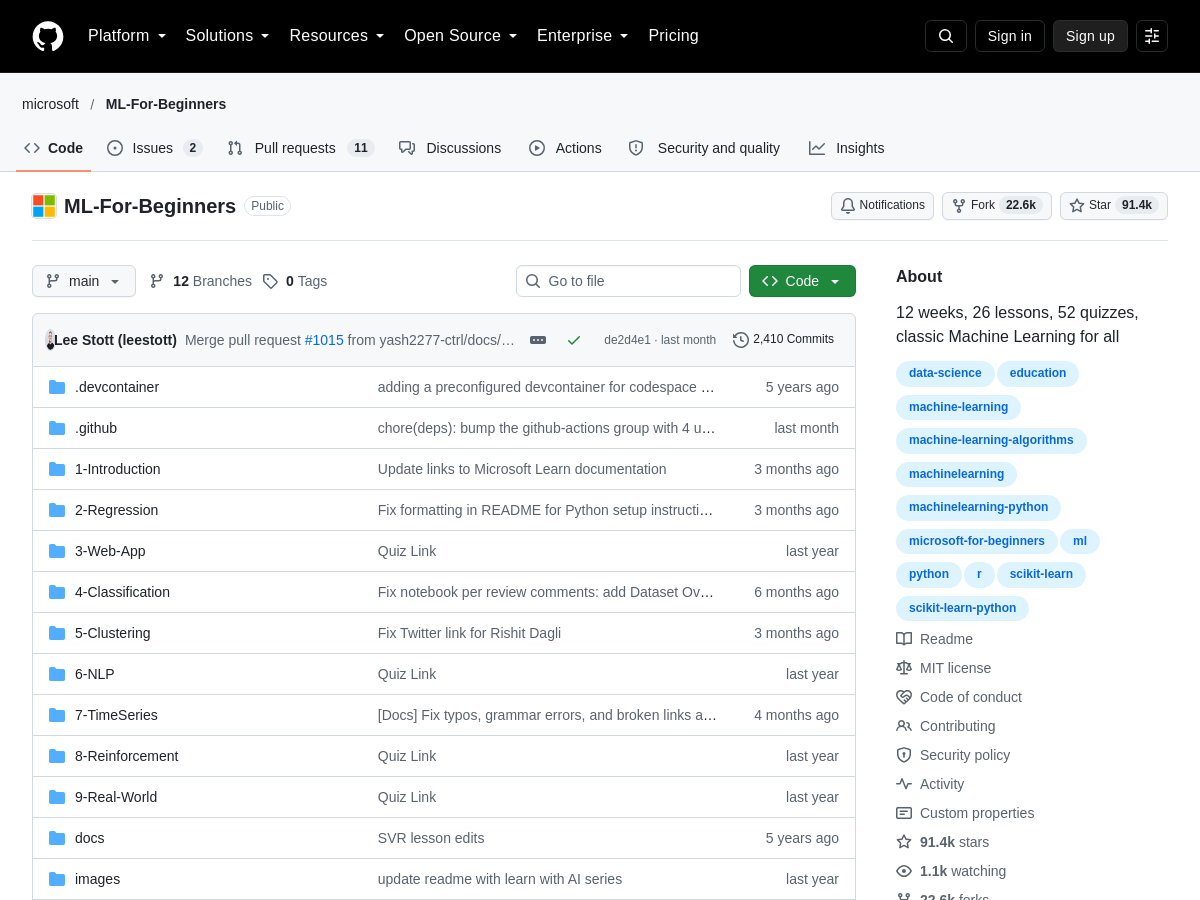The height and width of the screenshot is (900, 1200).
Task: Click the Readme book icon
Action: [904, 639]
